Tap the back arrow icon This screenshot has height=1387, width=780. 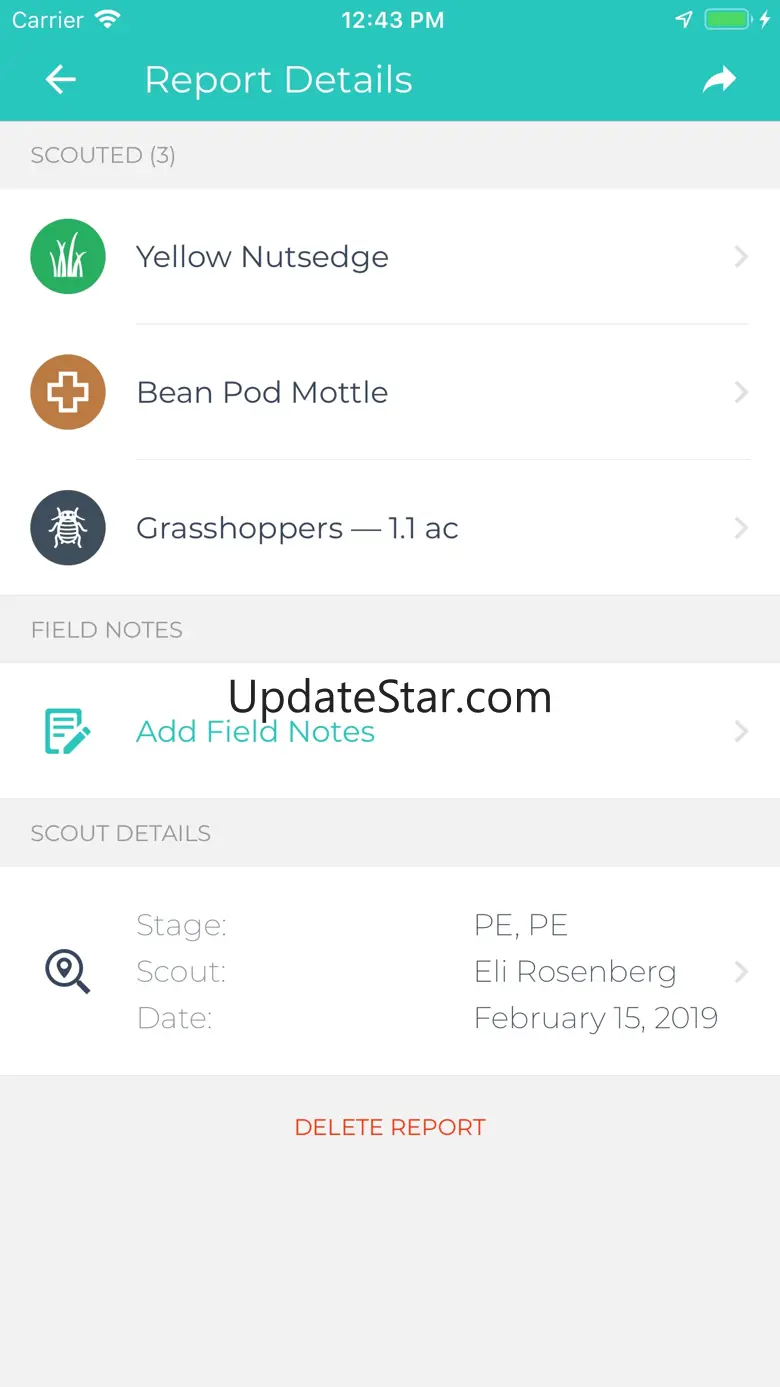(x=61, y=80)
